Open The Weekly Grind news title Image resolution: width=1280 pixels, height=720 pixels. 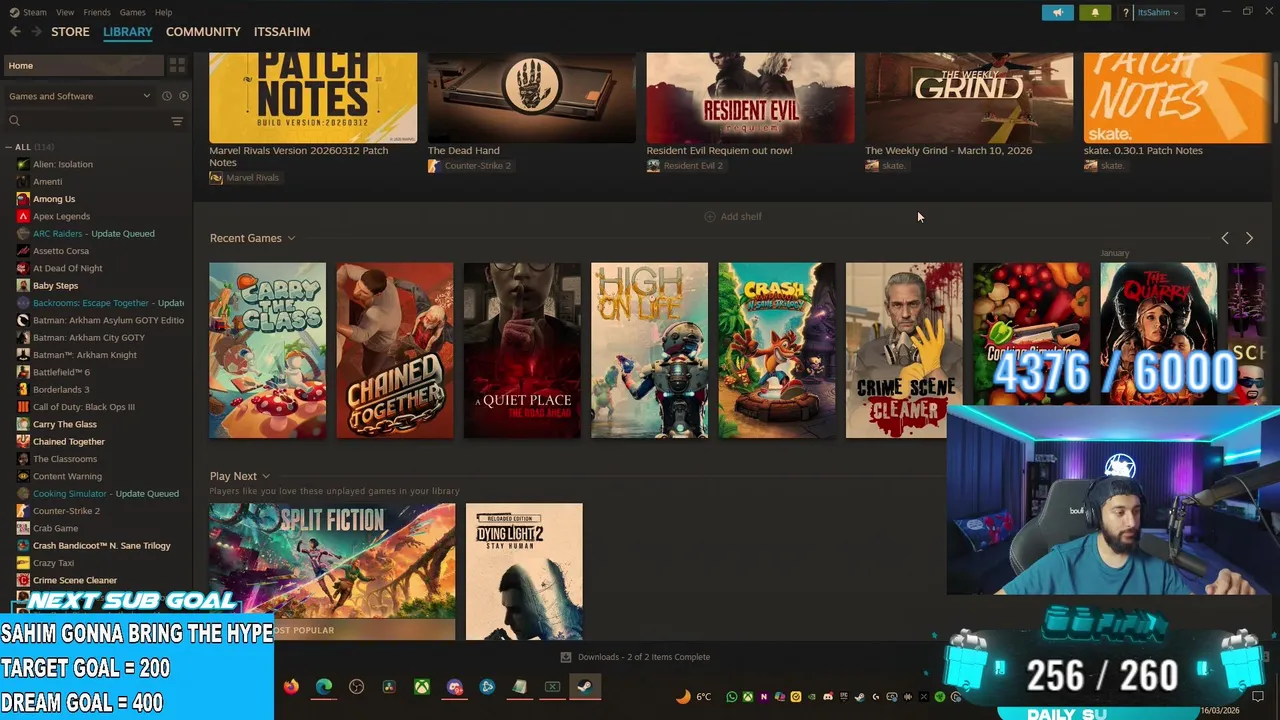coord(948,151)
